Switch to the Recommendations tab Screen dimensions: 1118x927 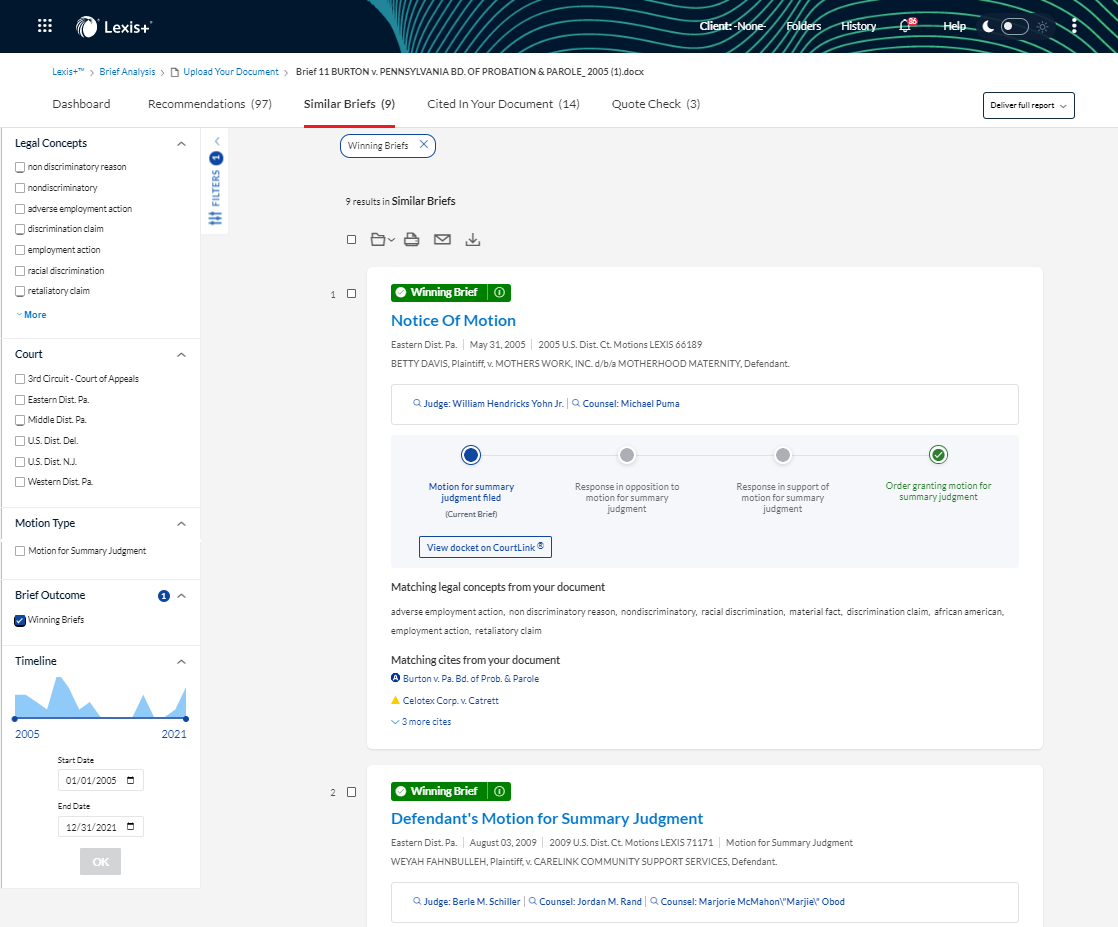point(209,104)
